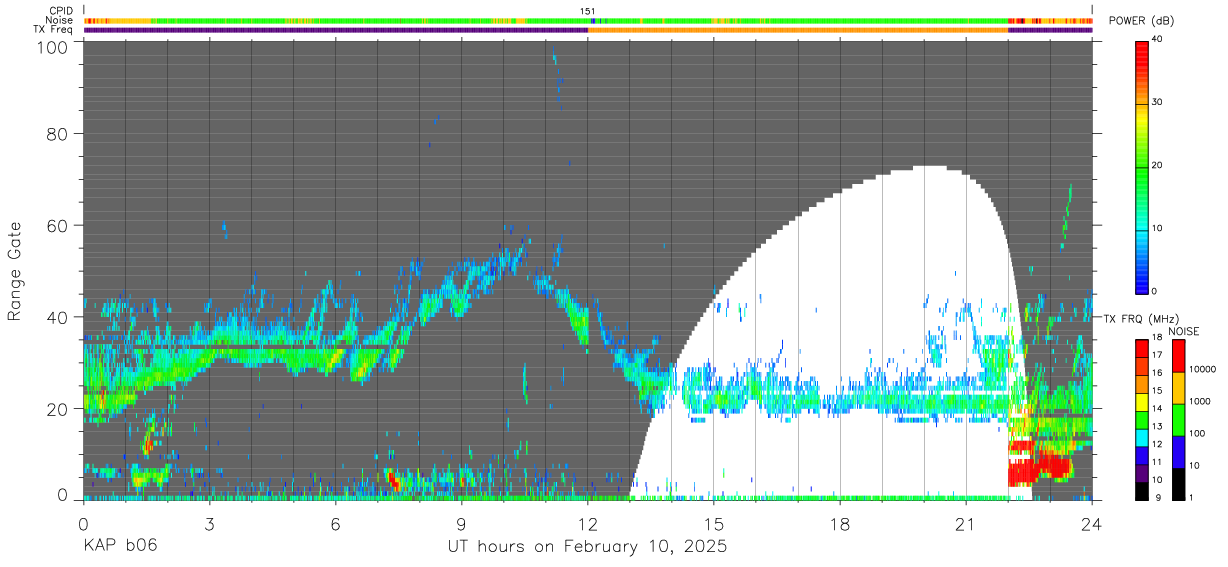Click the TX frequency scale value '18'

point(1157,340)
